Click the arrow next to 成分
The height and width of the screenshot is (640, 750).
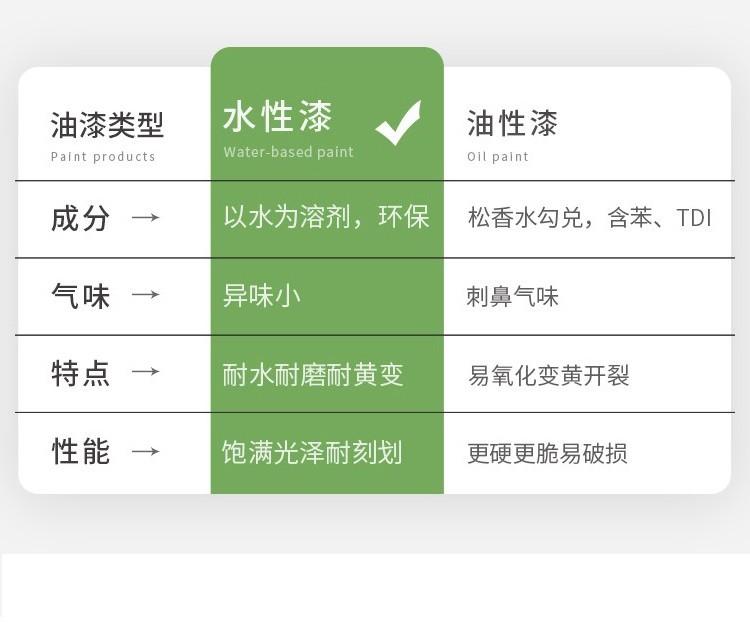(x=146, y=217)
